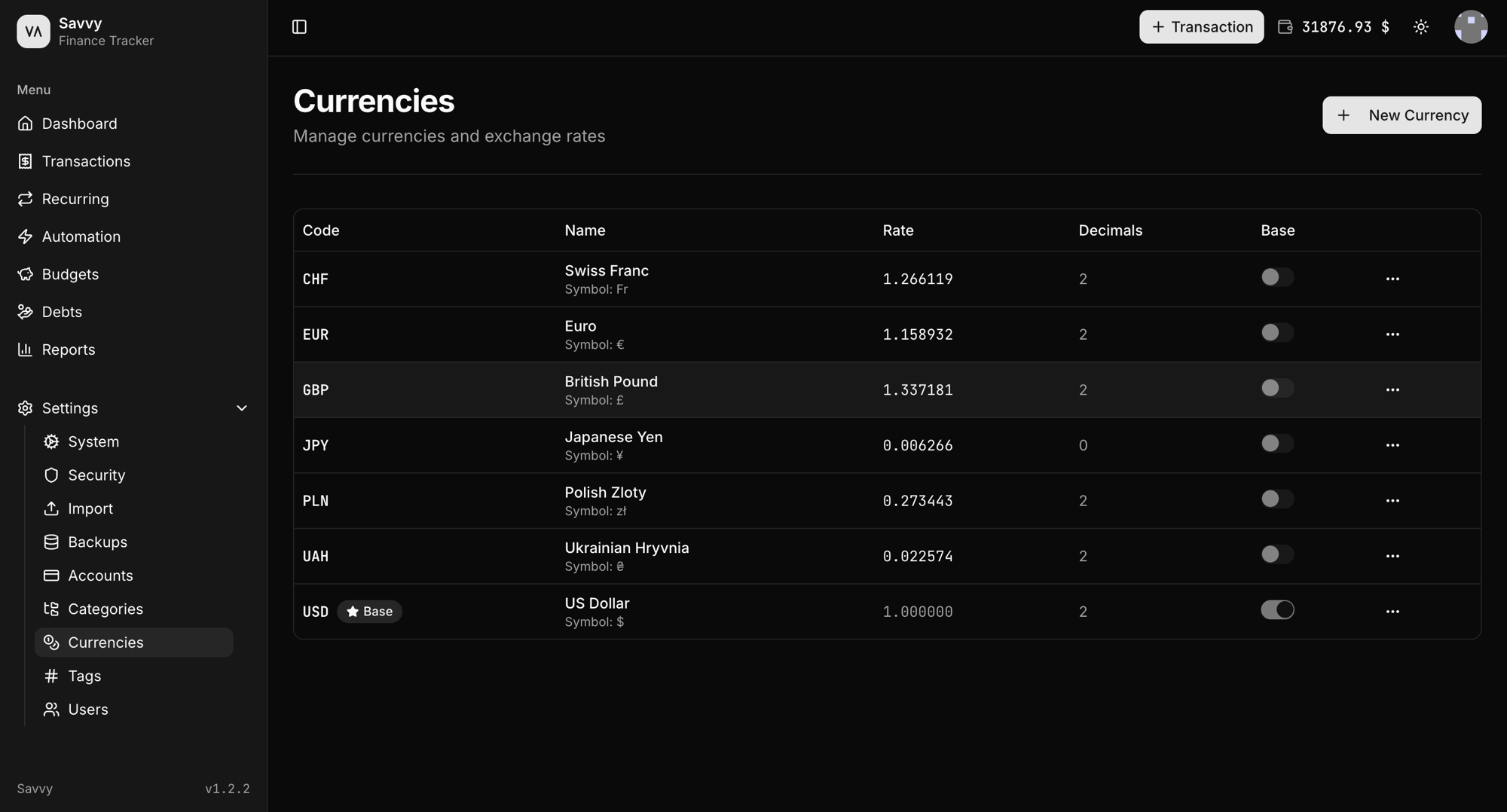
Task: Open the British Pound row actions menu
Action: (x=1392, y=390)
